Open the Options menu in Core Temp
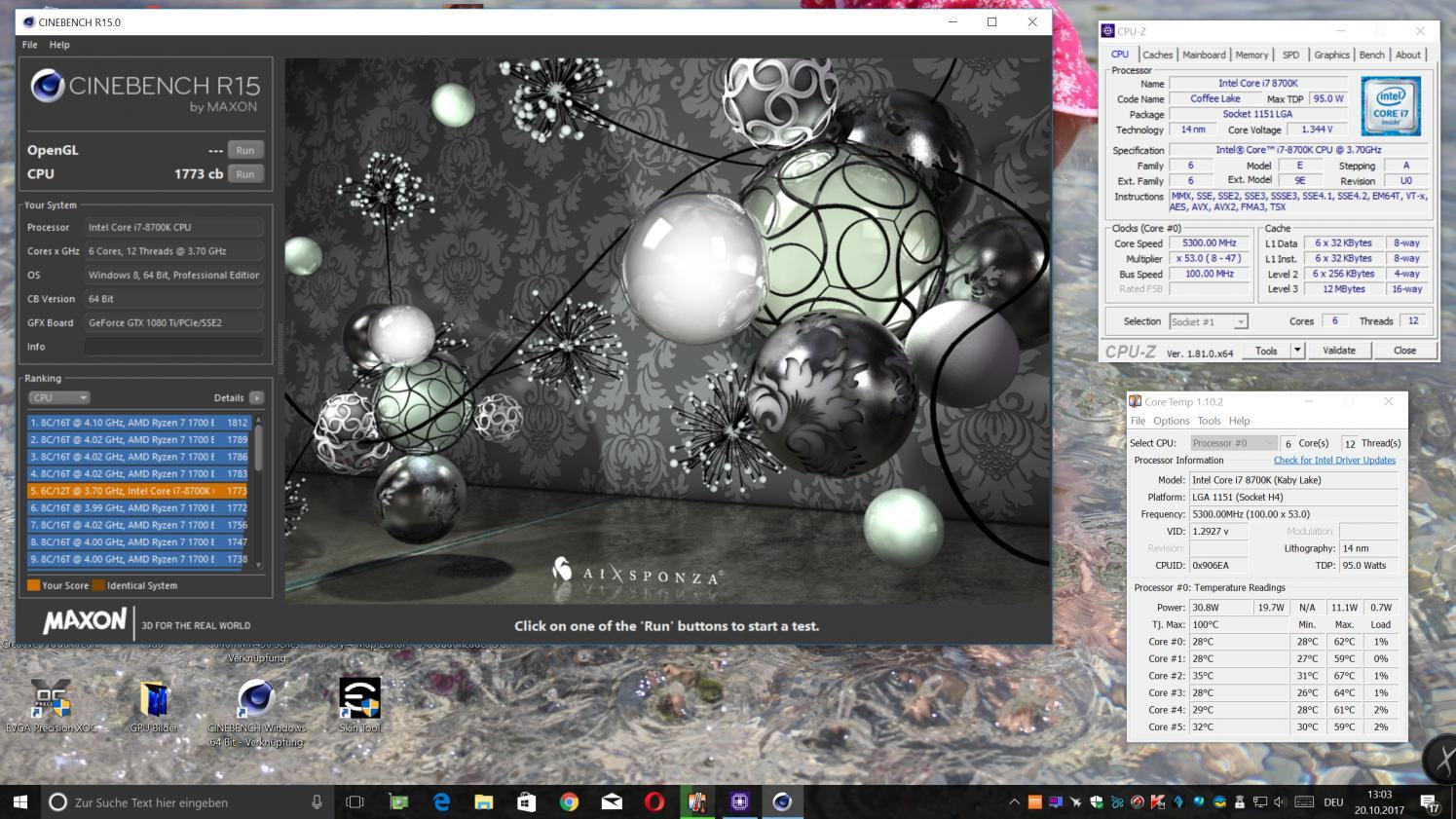Screen dimensions: 1456x819 pyautogui.click(x=1171, y=421)
